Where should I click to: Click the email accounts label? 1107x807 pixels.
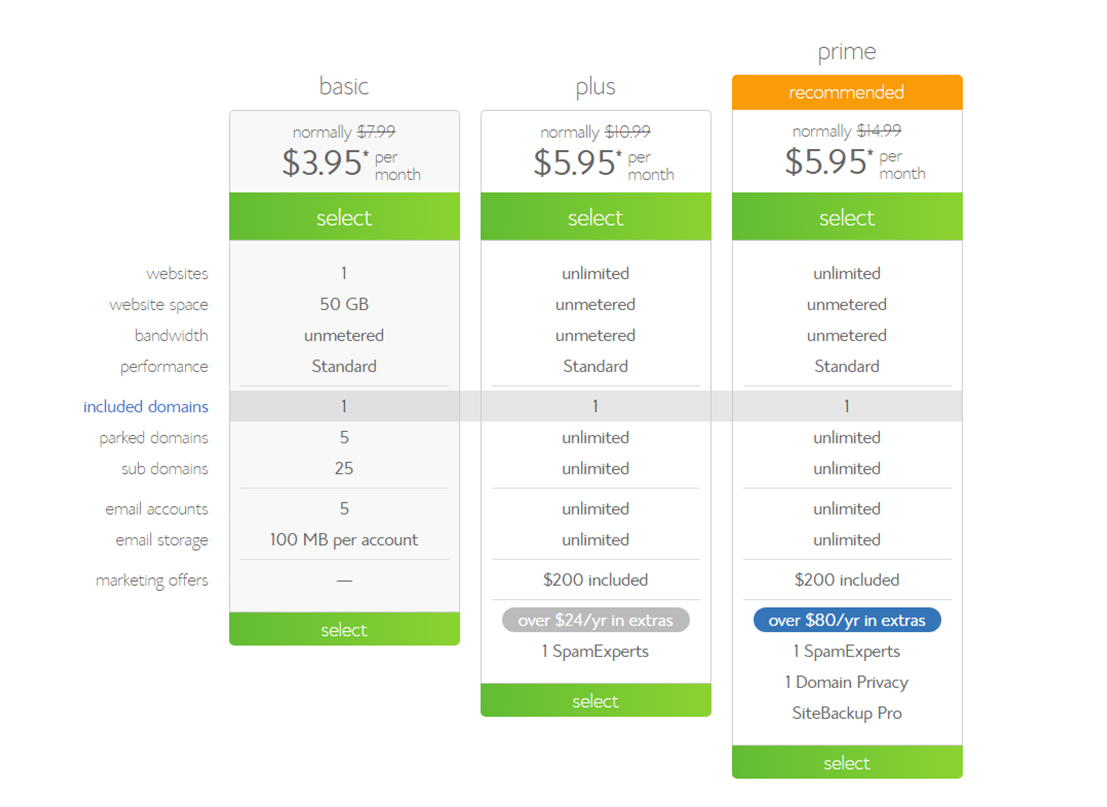tap(157, 509)
